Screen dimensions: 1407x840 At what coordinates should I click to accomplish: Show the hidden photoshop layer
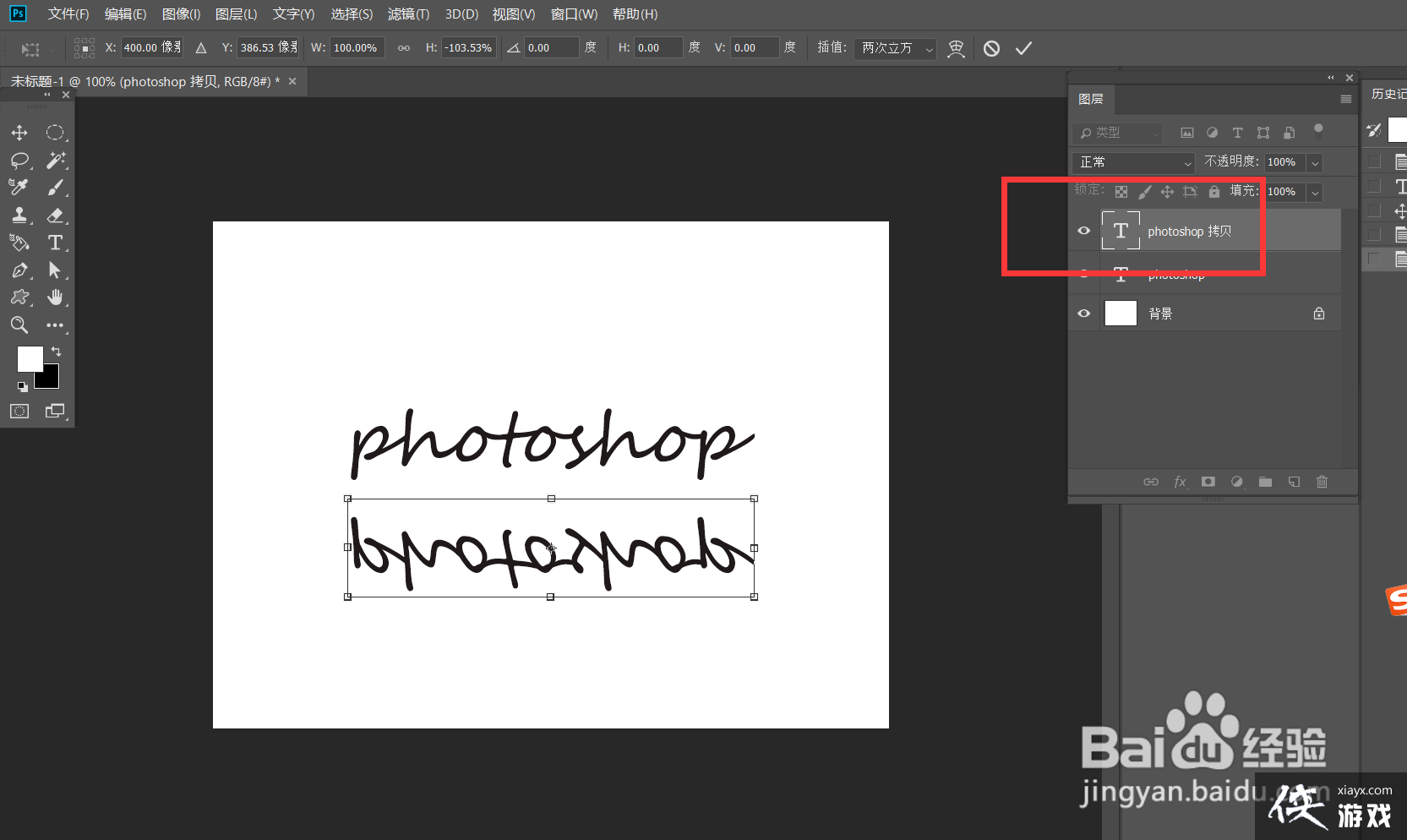[1083, 273]
